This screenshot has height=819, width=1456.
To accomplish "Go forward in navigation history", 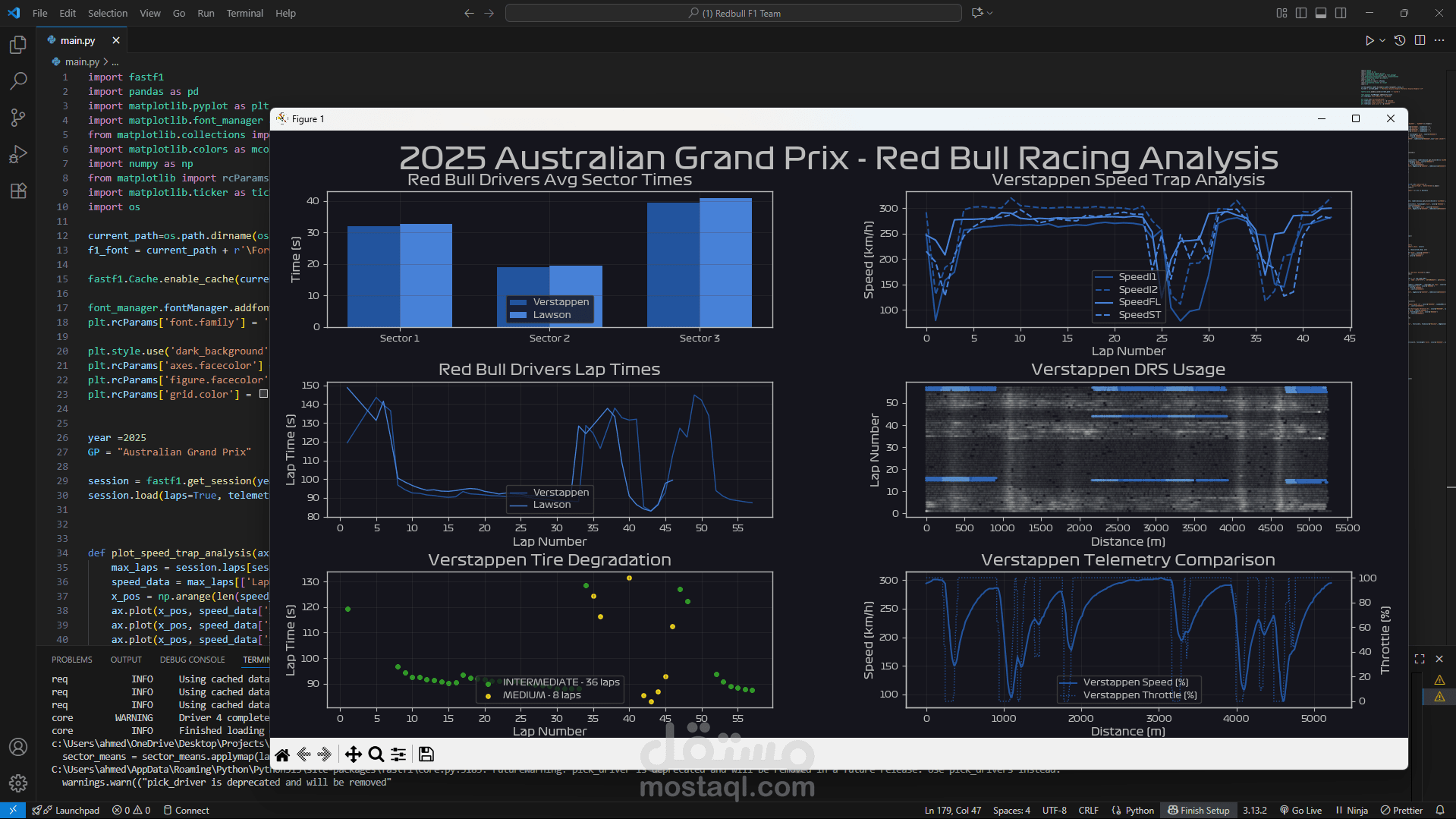I will coord(489,13).
